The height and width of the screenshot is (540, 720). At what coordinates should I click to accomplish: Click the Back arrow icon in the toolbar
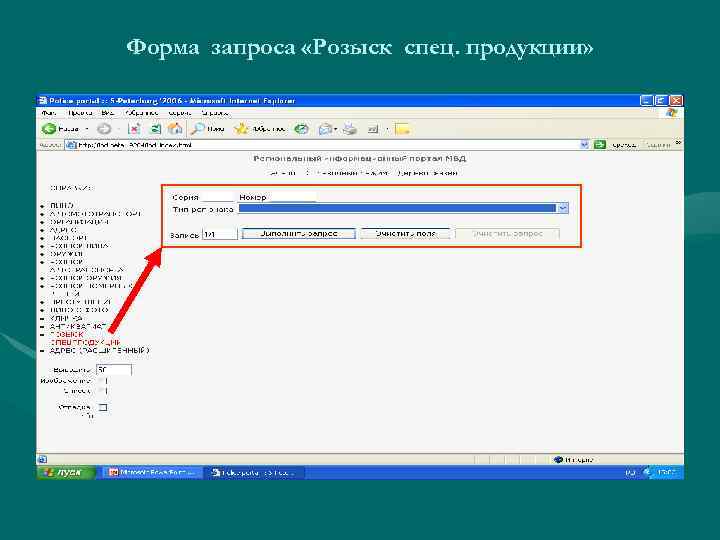(49, 129)
